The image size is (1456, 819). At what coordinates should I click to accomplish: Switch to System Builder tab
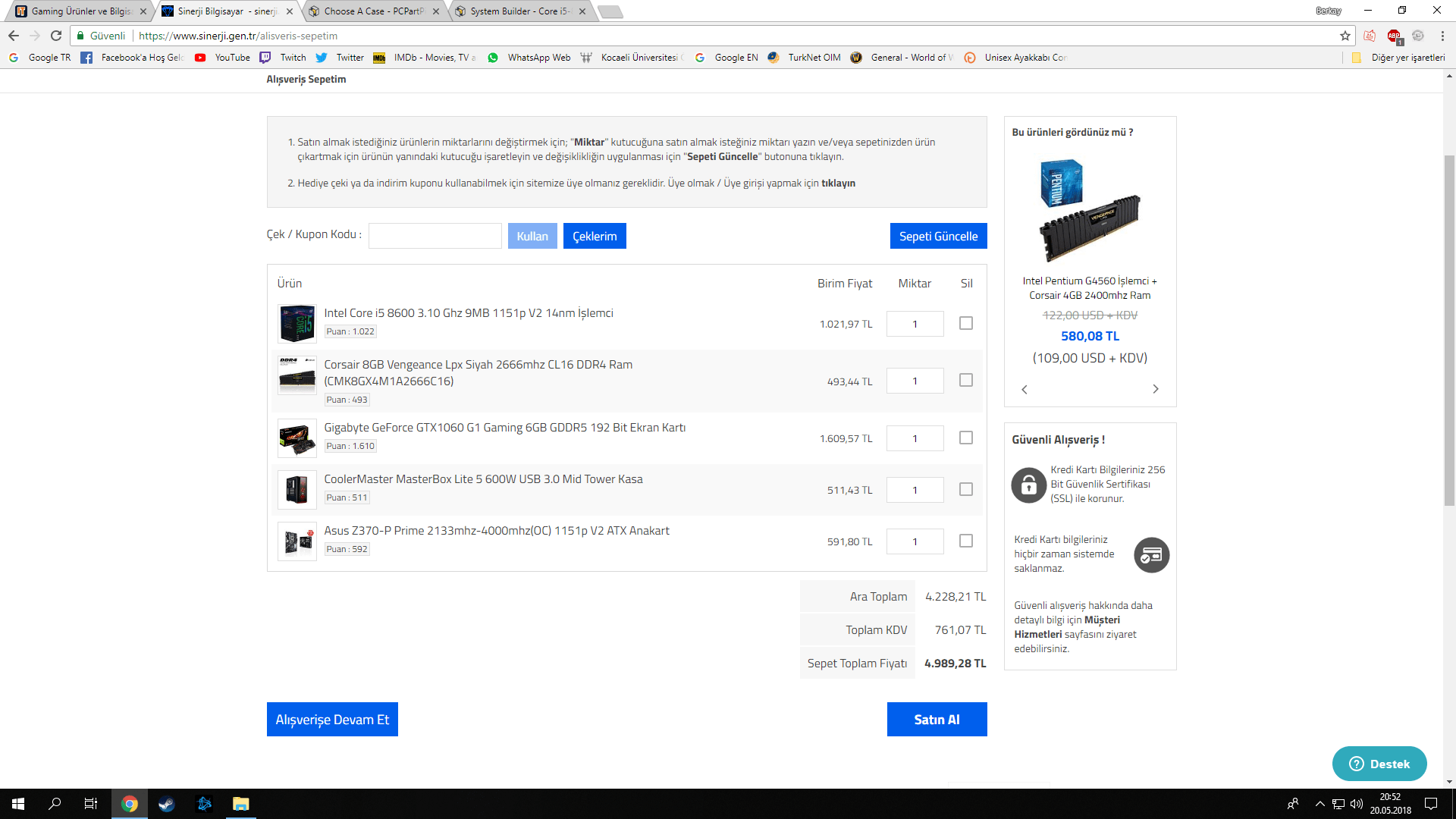518,11
